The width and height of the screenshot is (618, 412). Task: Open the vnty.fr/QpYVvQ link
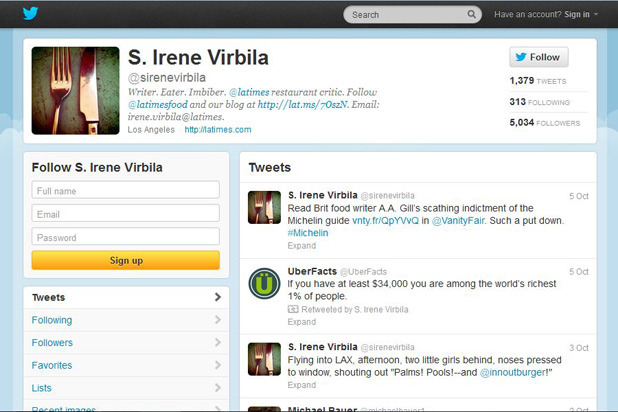385,220
